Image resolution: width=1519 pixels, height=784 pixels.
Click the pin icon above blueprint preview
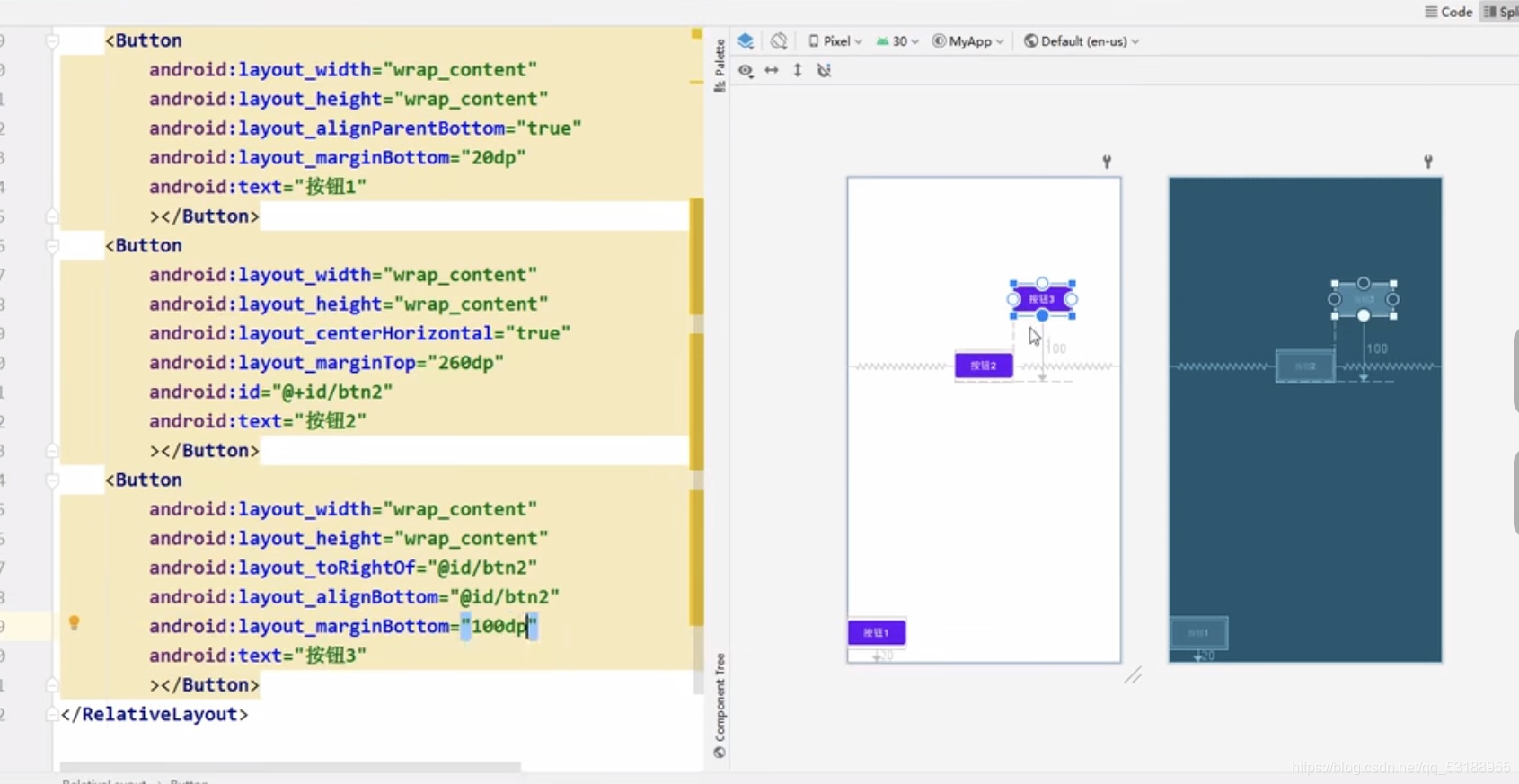(1428, 162)
